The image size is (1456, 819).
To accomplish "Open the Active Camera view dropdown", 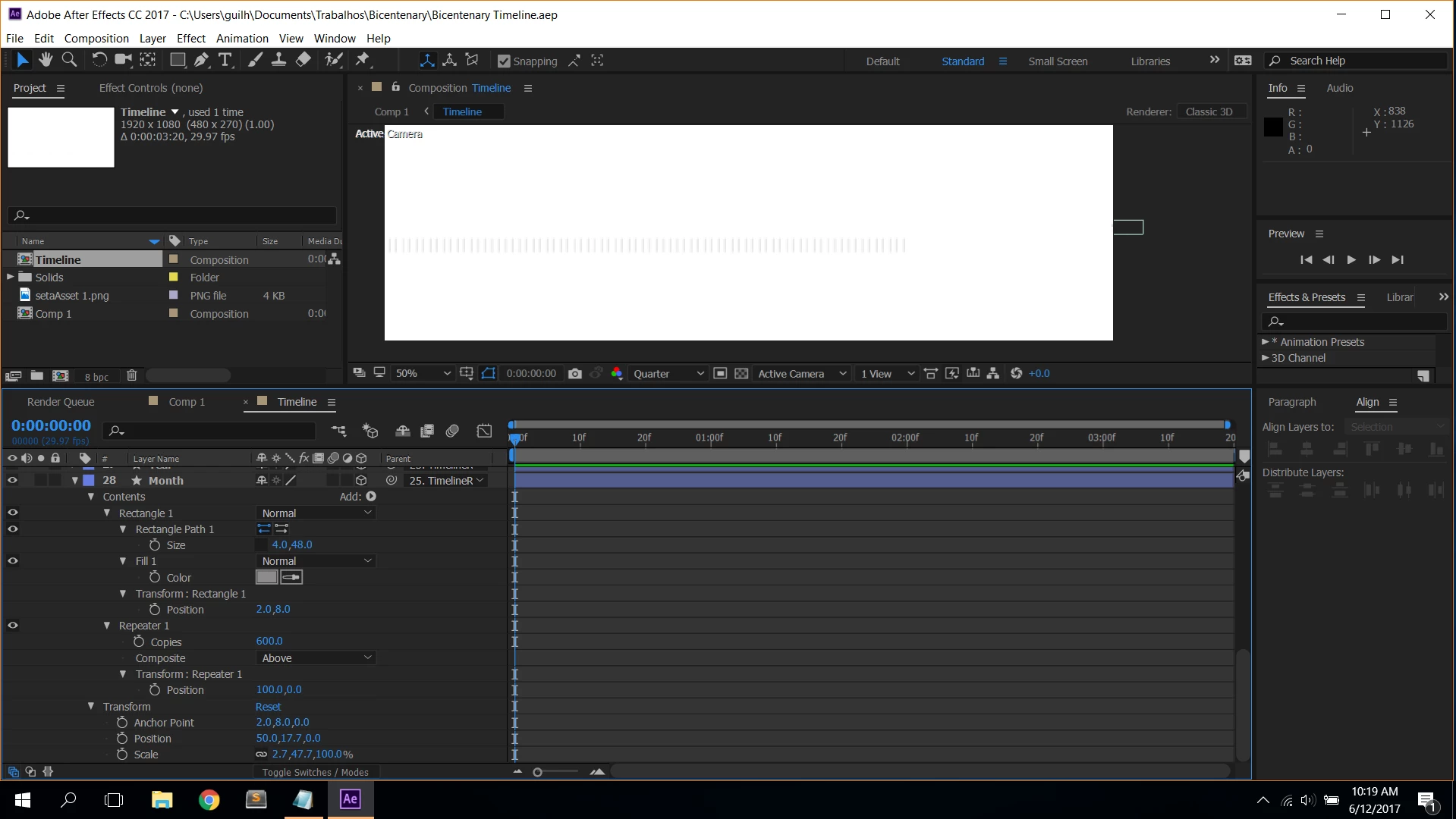I will pos(802,373).
